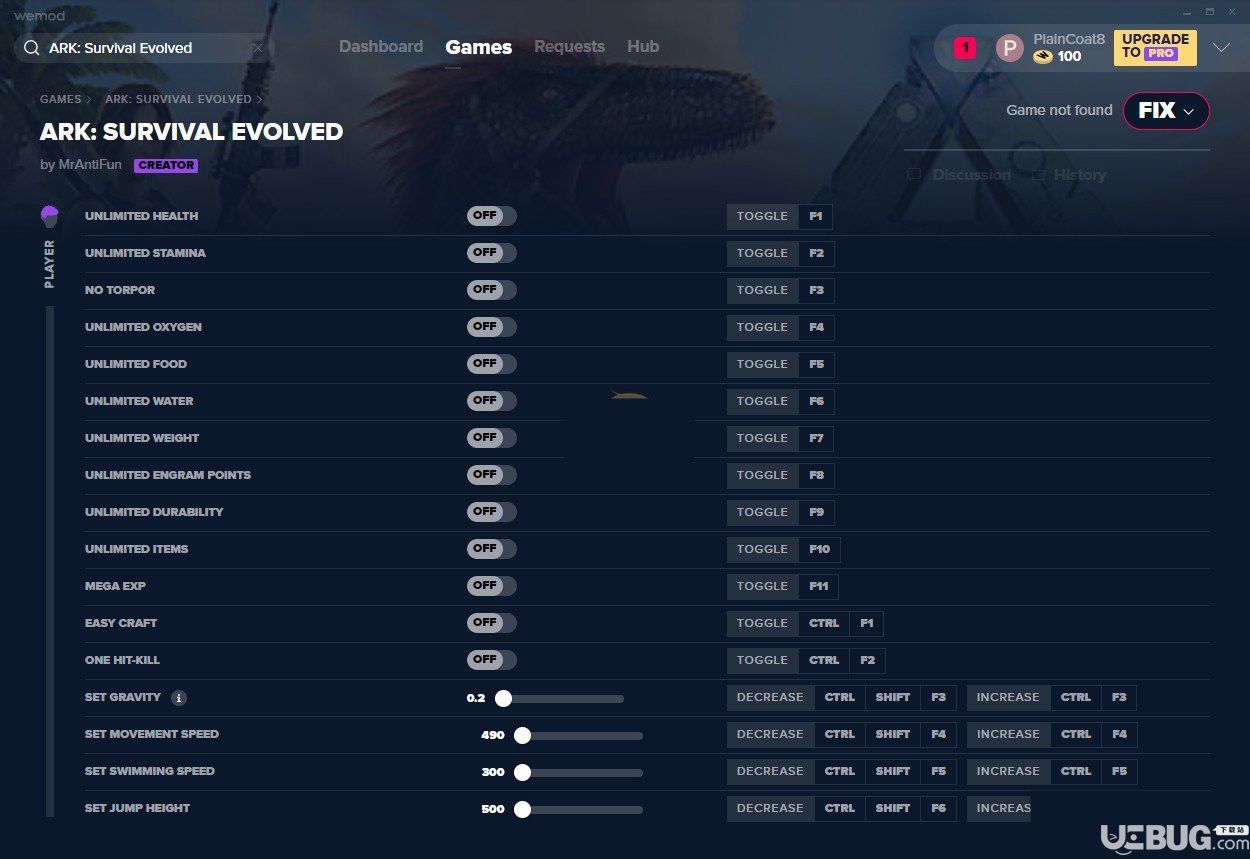
Task: Toggle Unlimited Weight switch
Action: pos(491,438)
